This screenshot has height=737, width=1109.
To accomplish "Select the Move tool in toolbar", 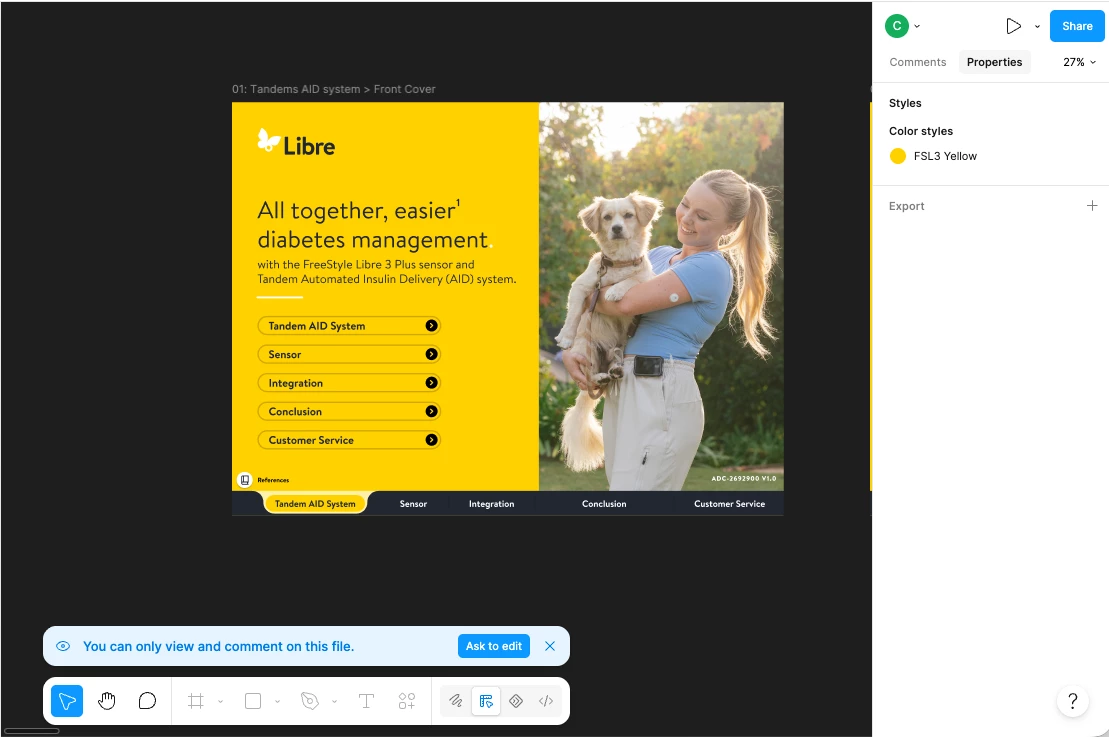I will click(x=67, y=701).
